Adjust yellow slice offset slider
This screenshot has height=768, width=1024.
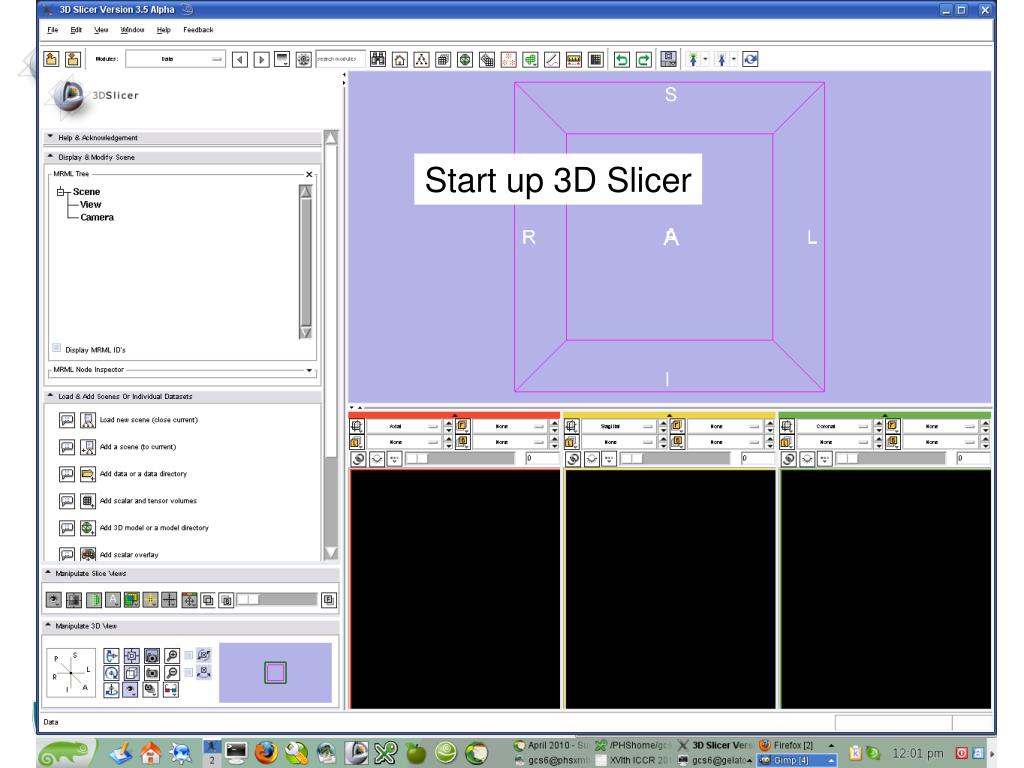coord(675,458)
